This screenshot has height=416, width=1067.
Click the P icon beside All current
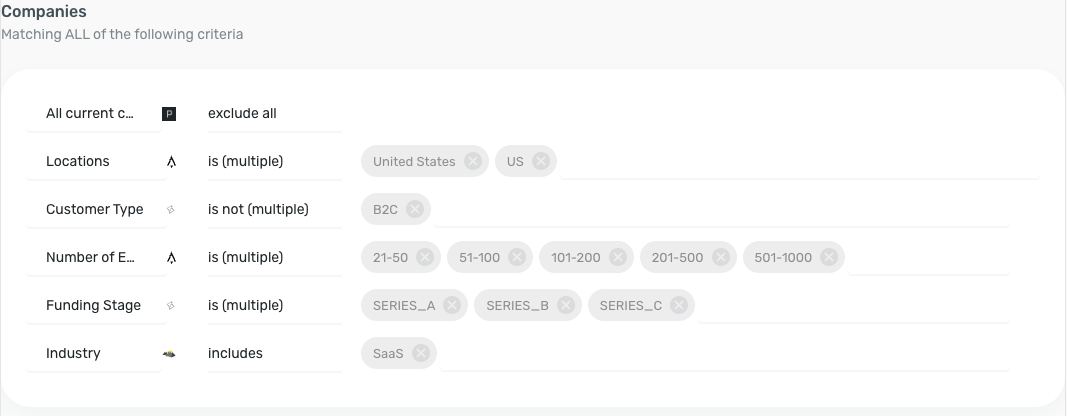click(169, 114)
